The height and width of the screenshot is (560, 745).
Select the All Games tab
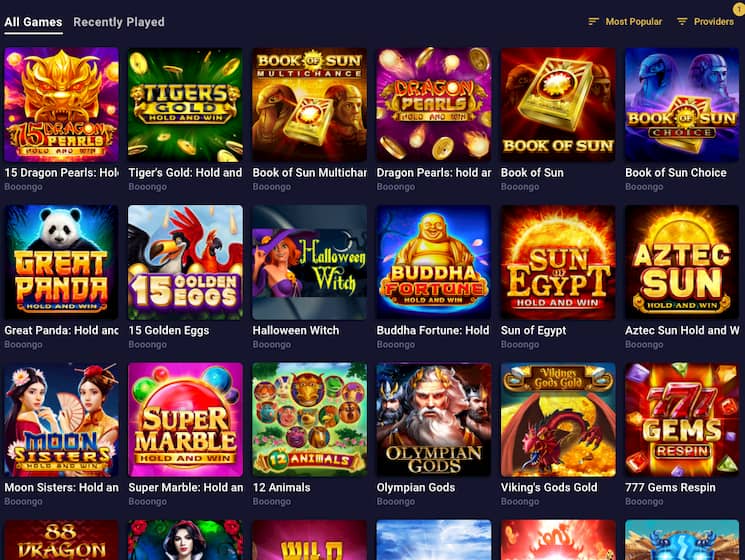(33, 22)
